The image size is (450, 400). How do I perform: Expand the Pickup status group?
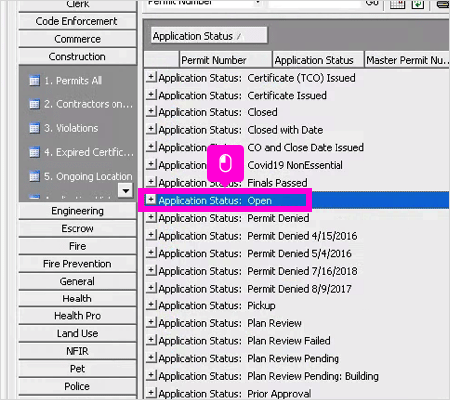[151, 305]
